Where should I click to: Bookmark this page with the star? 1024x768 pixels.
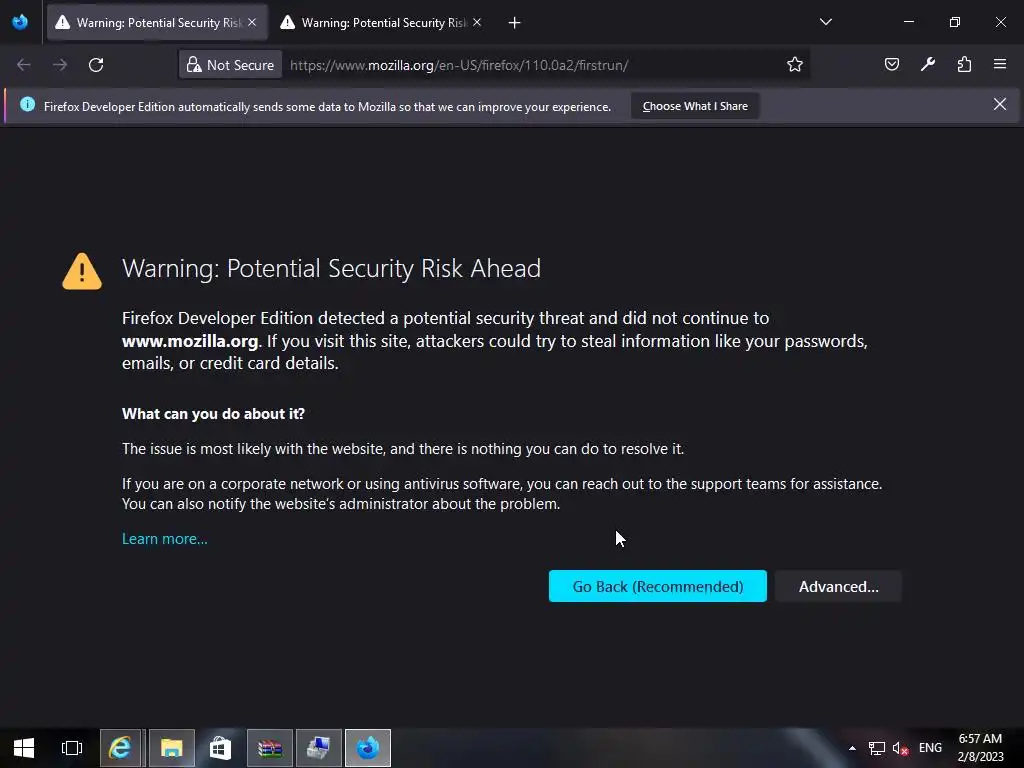(x=794, y=65)
